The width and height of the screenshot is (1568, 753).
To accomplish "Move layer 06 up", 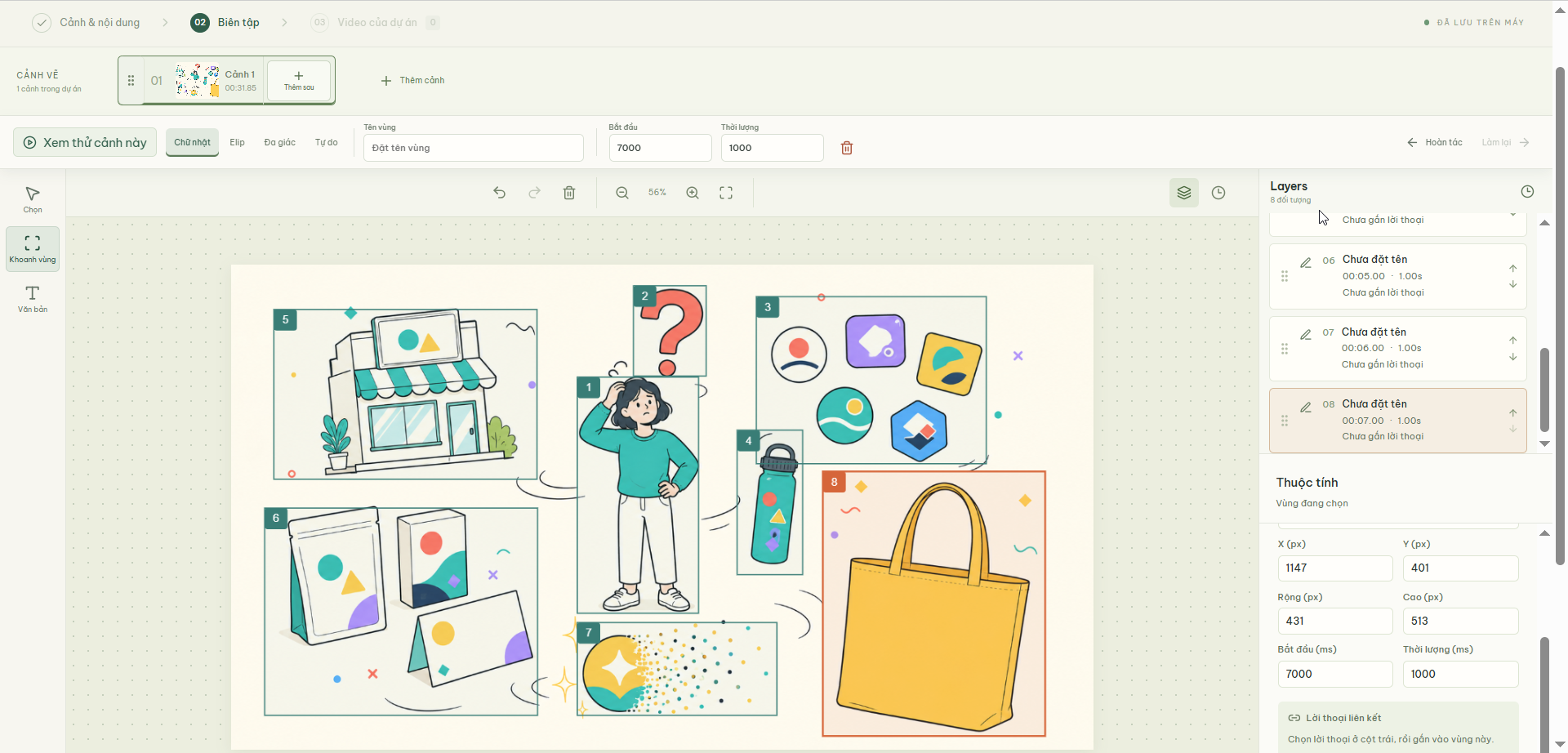I will 1513,268.
